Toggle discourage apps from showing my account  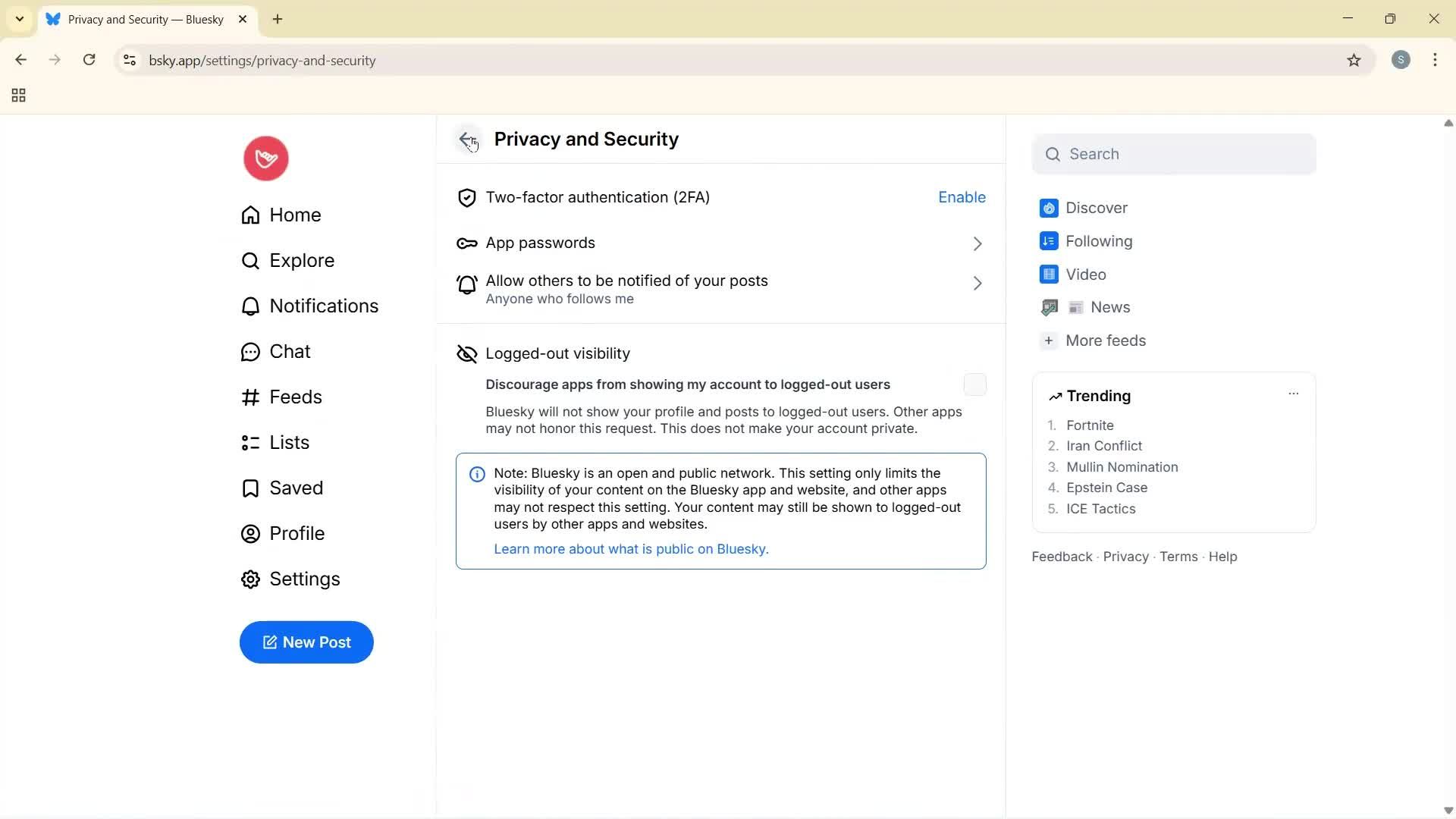tap(974, 384)
